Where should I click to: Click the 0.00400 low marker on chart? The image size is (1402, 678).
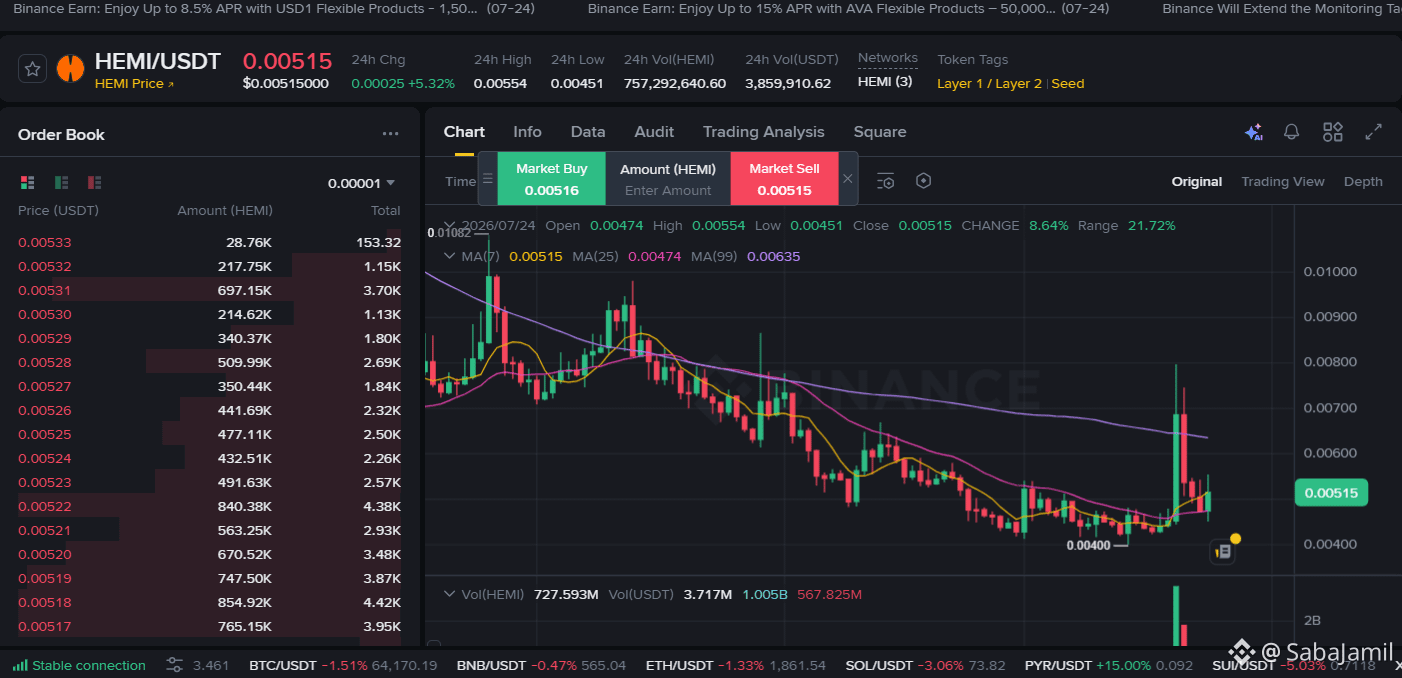(1088, 545)
